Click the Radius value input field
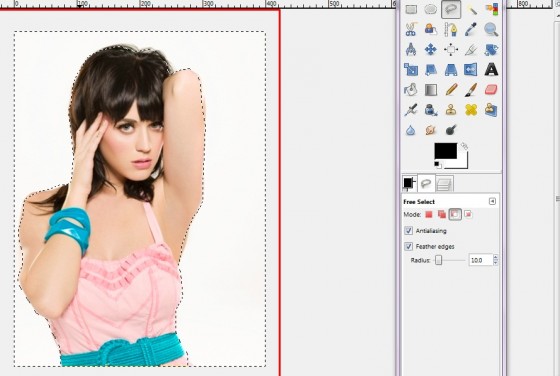Image resolution: width=560 pixels, height=376 pixels. pos(480,260)
